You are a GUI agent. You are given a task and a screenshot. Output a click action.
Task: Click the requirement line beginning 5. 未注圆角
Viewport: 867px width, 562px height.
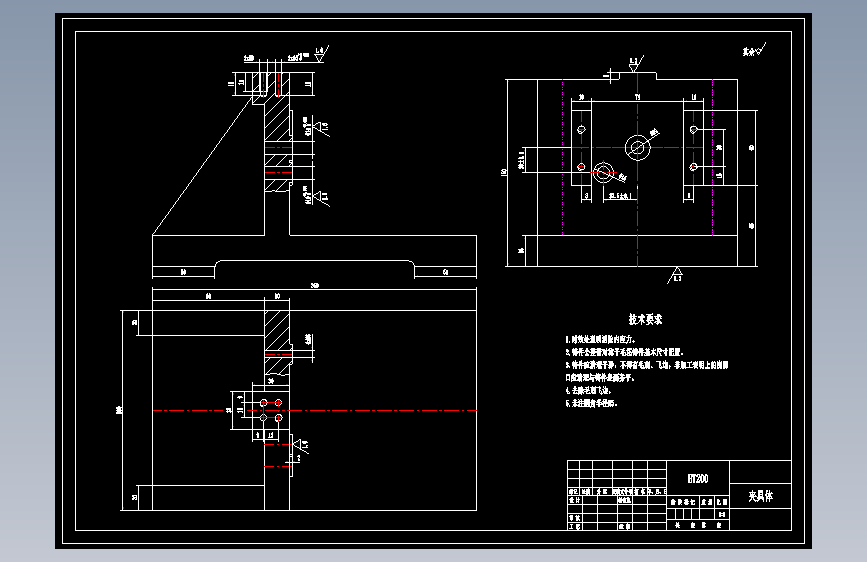coord(591,403)
